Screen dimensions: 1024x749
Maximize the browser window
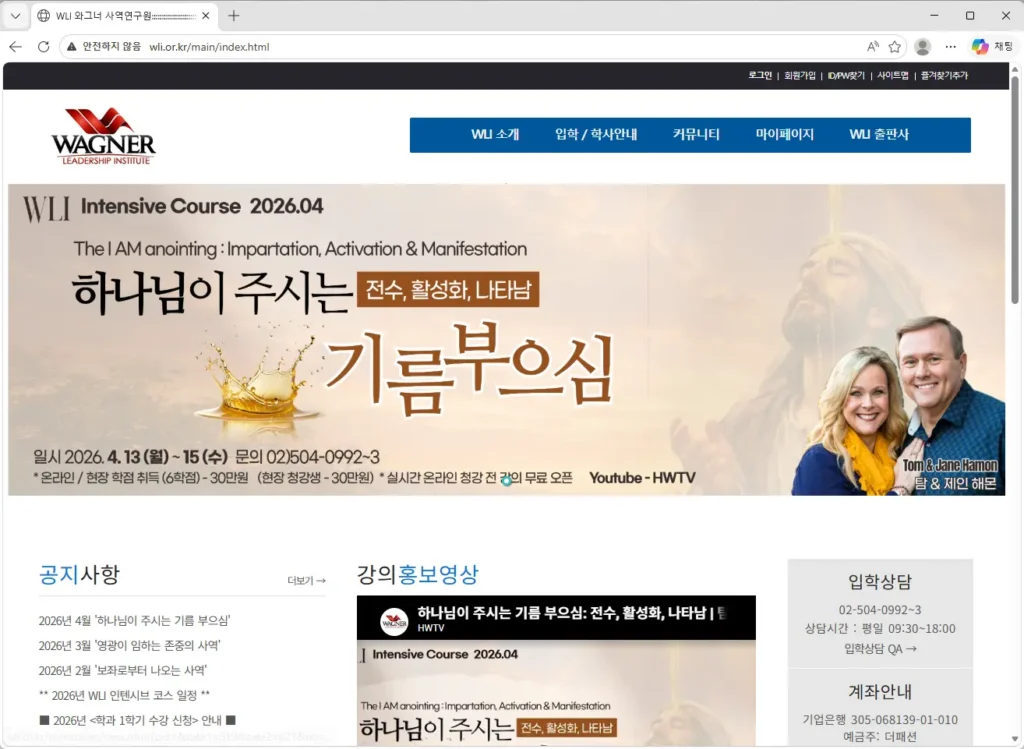pyautogui.click(x=970, y=16)
